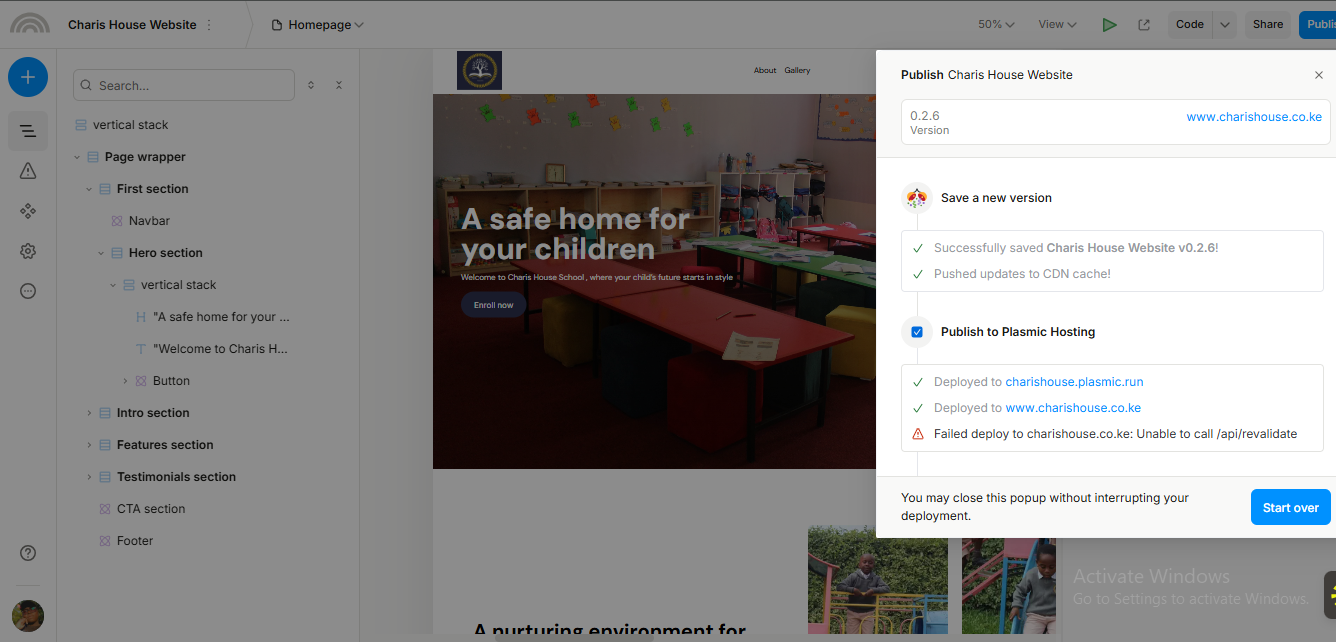Expand all tree nodes icon
Viewport: 1336px width, 642px height.
pos(311,85)
